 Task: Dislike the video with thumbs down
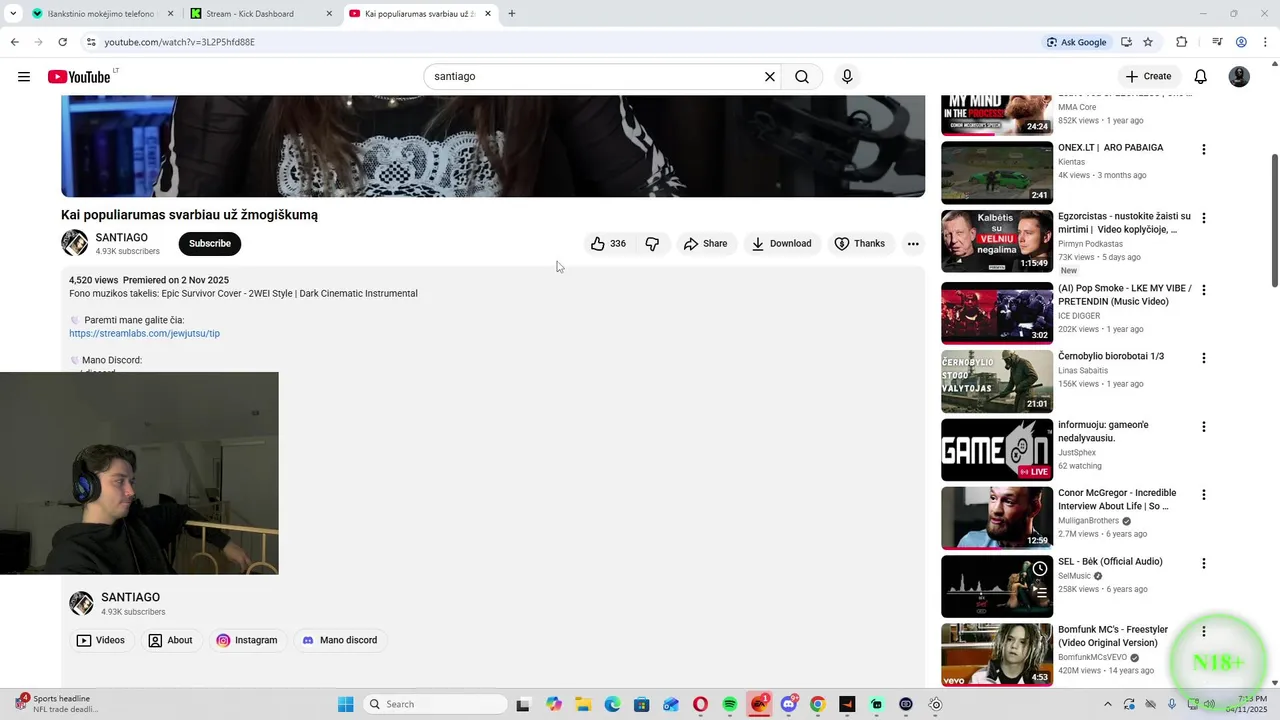coord(652,244)
